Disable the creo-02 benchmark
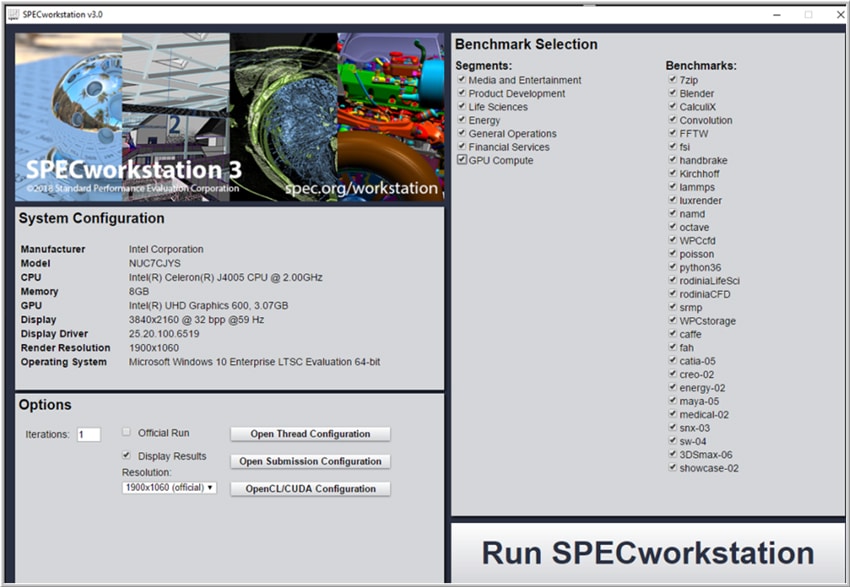This screenshot has height=587, width=850. point(673,373)
